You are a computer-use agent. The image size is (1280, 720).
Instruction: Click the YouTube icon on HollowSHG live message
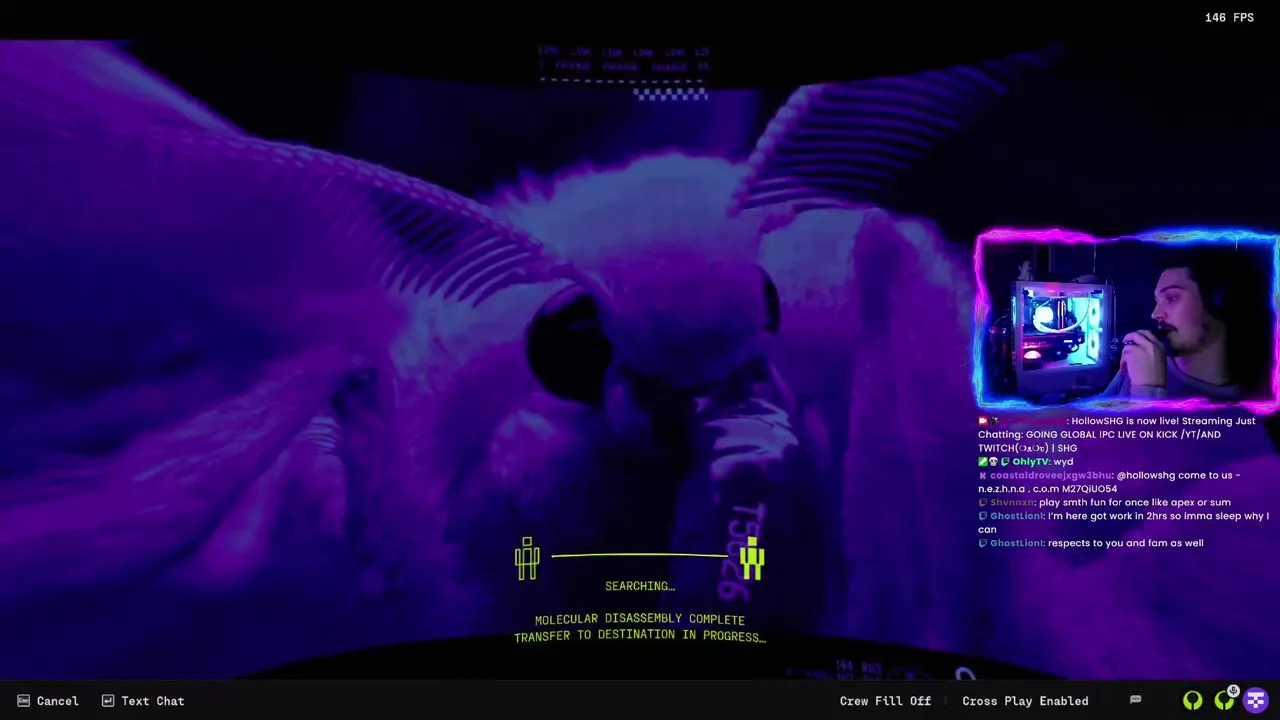(x=983, y=422)
